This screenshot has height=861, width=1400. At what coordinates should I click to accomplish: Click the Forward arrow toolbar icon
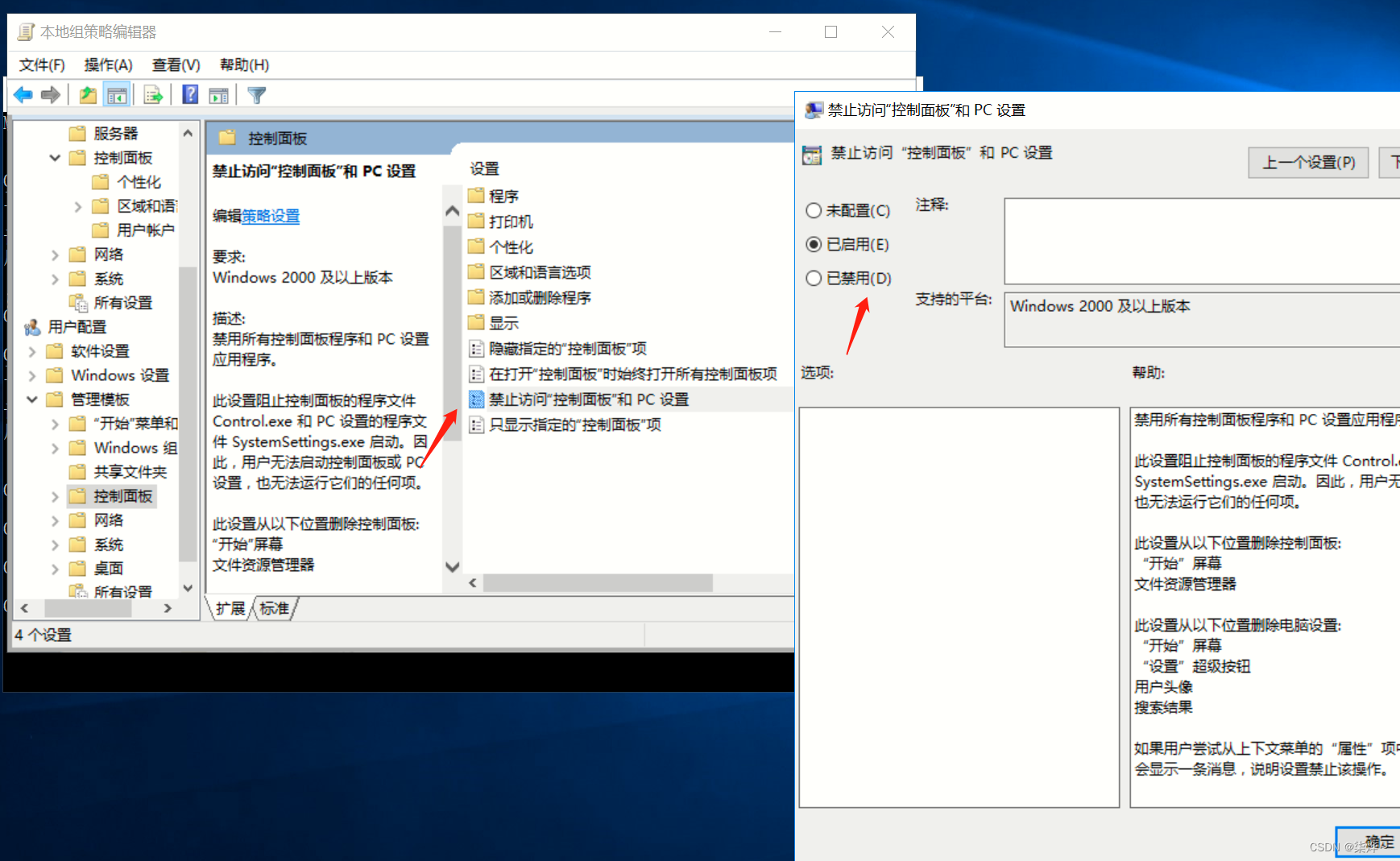[51, 95]
